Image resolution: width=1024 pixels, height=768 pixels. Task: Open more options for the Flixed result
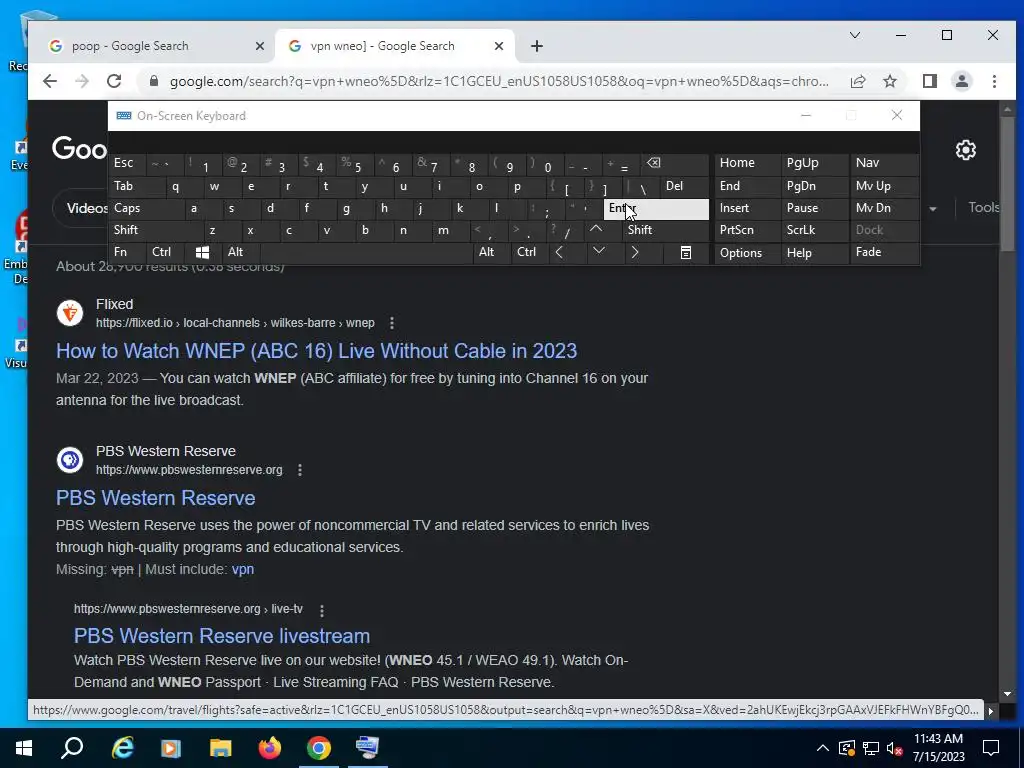[391, 323]
